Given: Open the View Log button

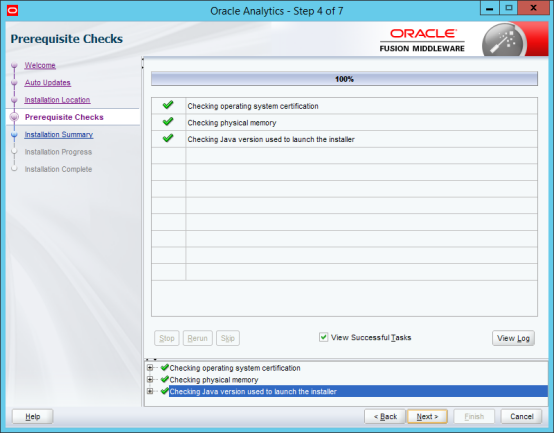Looking at the screenshot, I should click(x=513, y=338).
